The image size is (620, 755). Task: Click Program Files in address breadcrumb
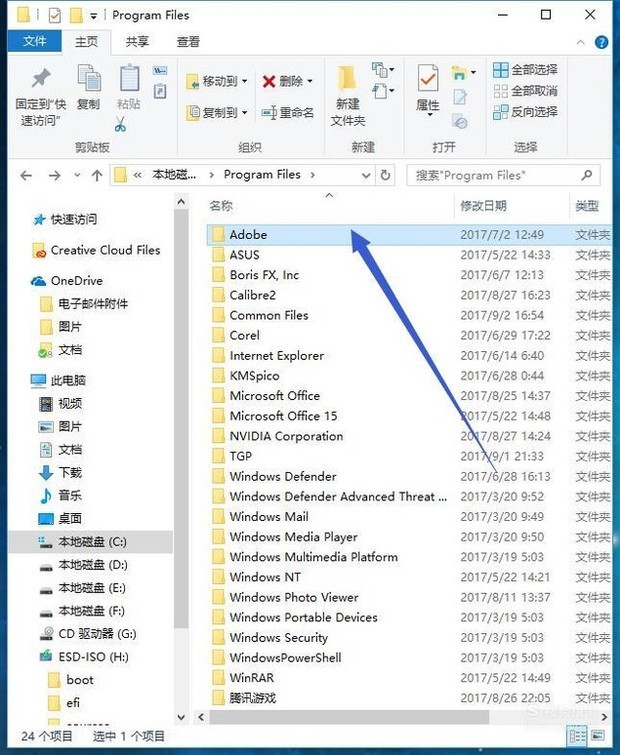[262, 175]
